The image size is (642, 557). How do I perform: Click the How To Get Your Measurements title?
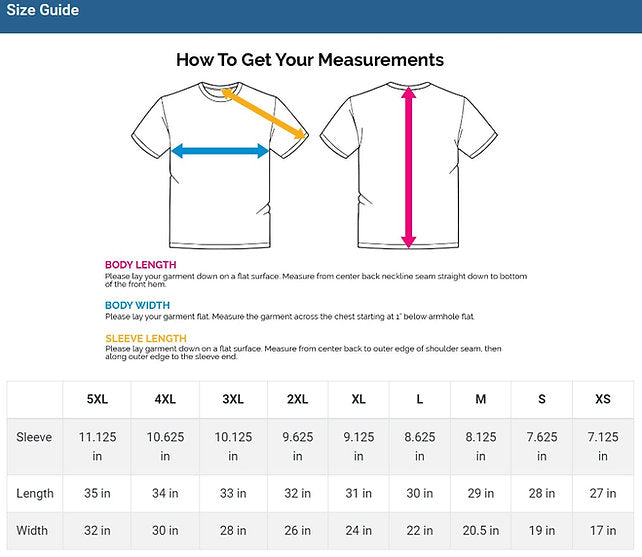tap(310, 60)
